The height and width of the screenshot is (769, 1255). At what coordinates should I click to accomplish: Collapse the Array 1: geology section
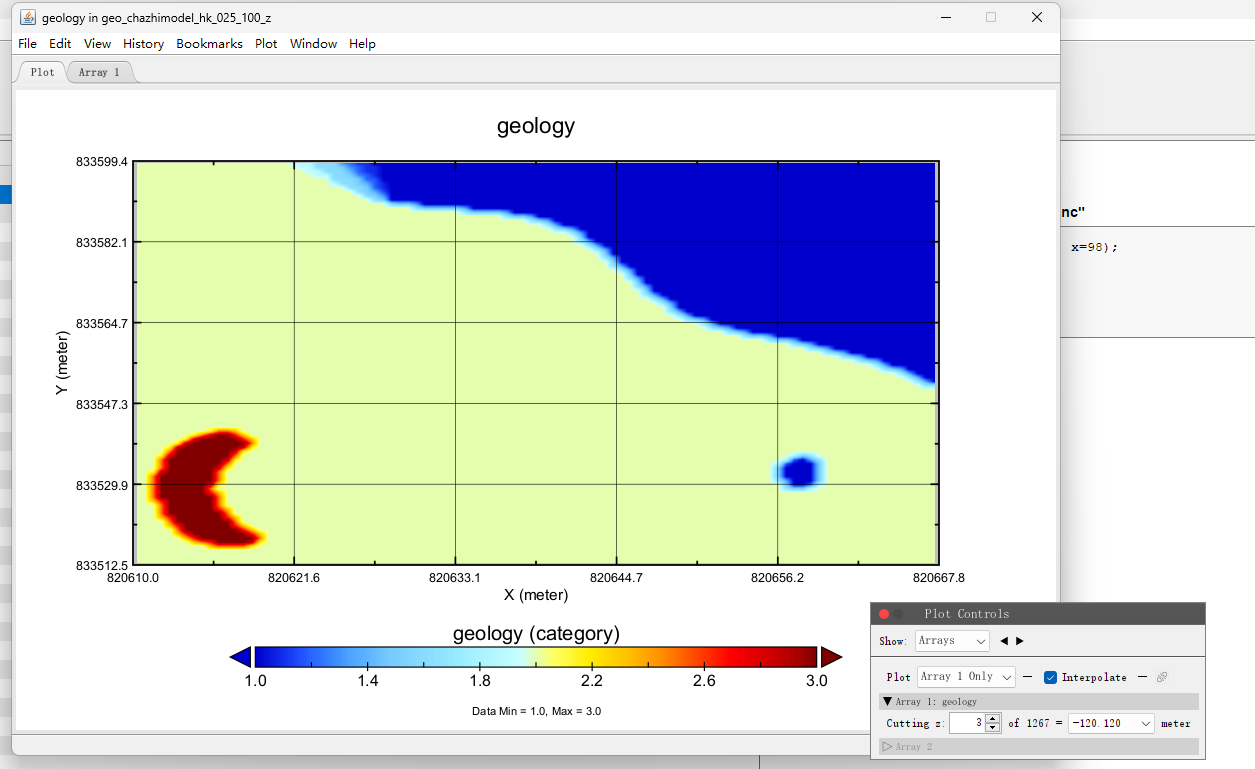[x=887, y=702]
